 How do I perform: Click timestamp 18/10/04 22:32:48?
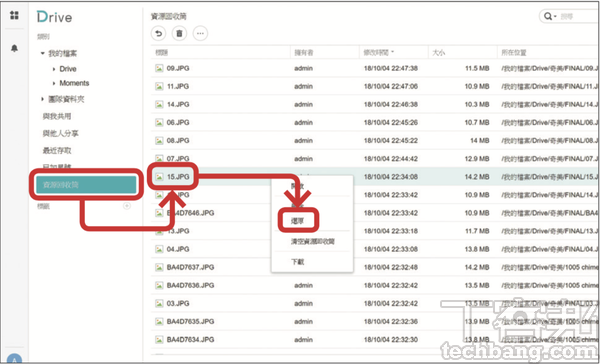(x=390, y=267)
